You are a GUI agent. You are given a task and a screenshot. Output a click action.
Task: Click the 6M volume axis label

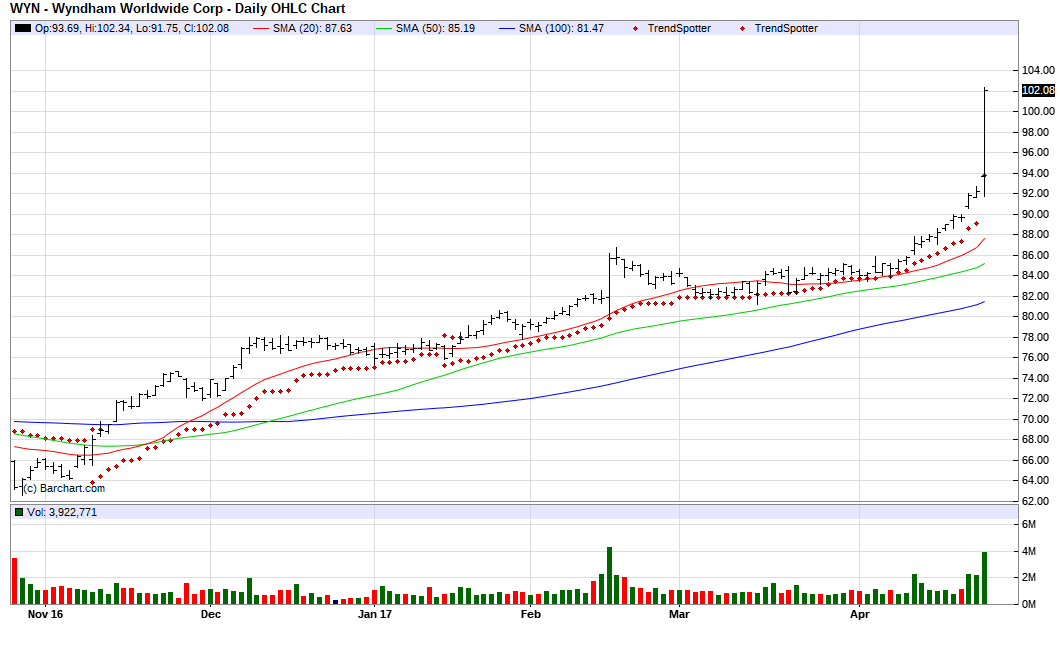(1029, 525)
